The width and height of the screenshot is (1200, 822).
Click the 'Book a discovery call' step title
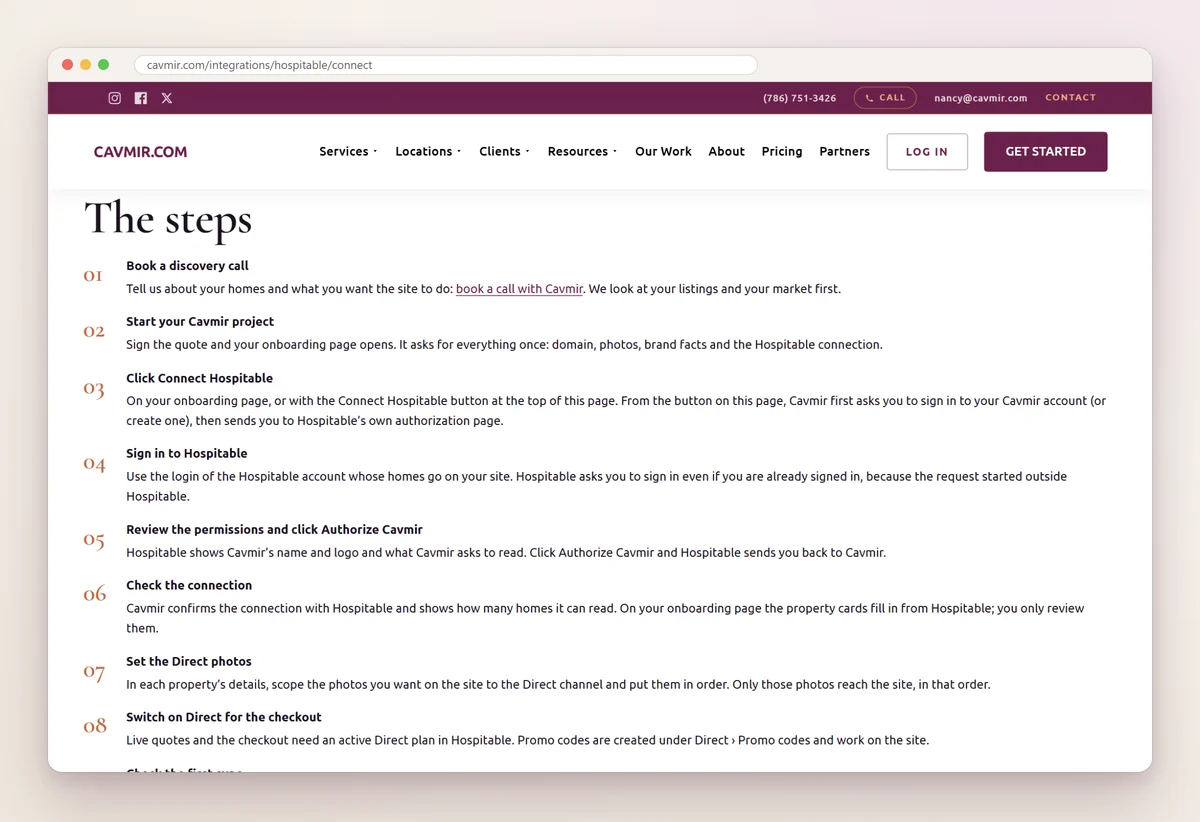click(x=187, y=266)
